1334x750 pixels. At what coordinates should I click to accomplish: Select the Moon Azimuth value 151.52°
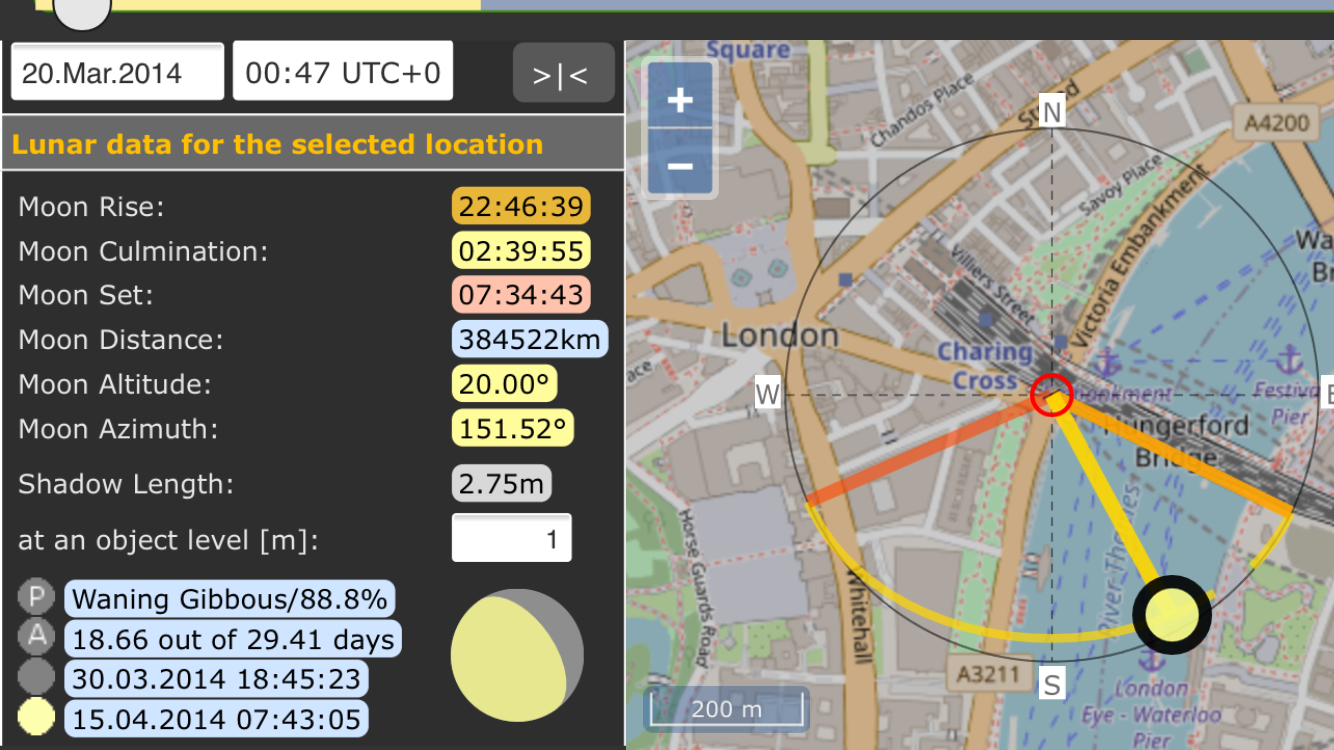coord(512,429)
